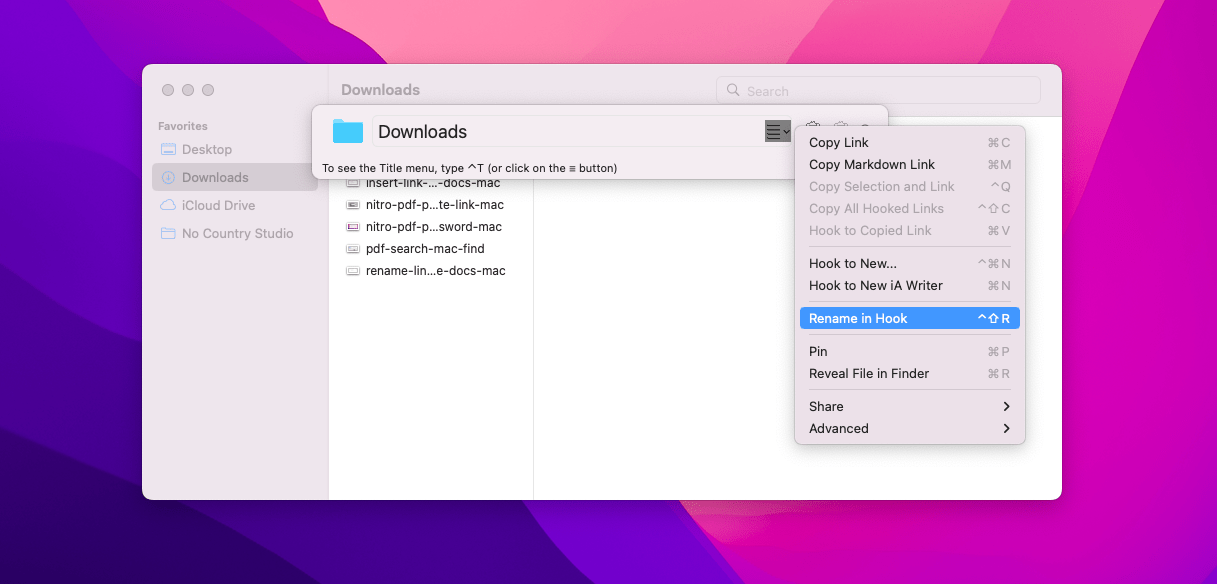Select the Desktop icon in the sidebar

pyautogui.click(x=167, y=149)
